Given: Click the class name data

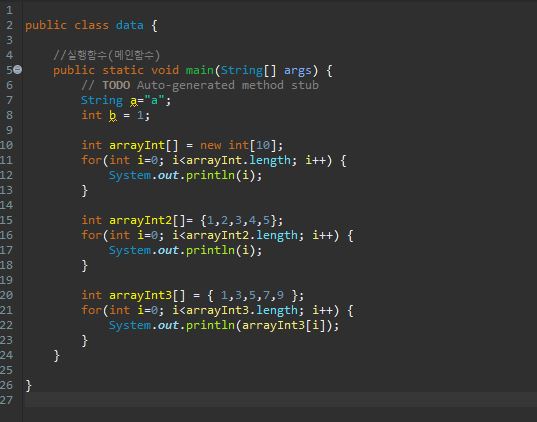Looking at the screenshot, I should click(x=129, y=25).
